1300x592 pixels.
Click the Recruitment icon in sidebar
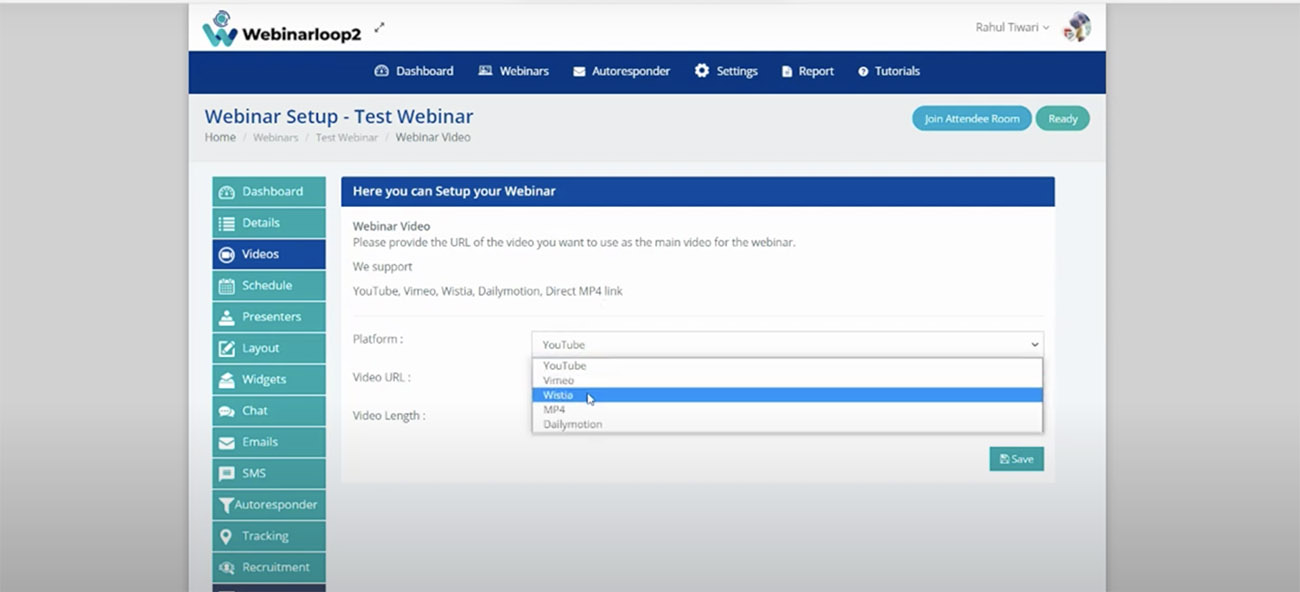[x=226, y=567]
